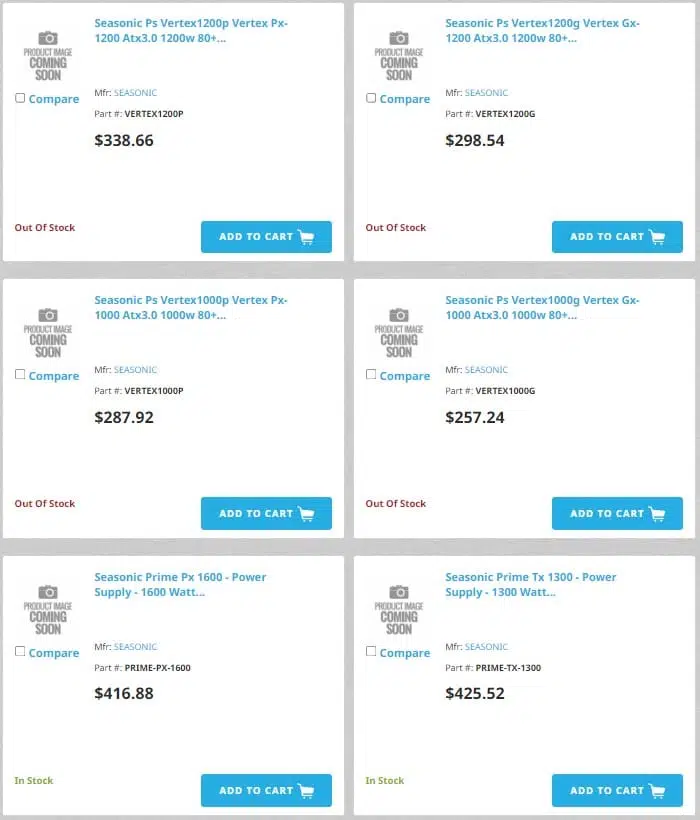
Task: Open Prime Tx 1300 placeholder product image
Action: point(399,610)
